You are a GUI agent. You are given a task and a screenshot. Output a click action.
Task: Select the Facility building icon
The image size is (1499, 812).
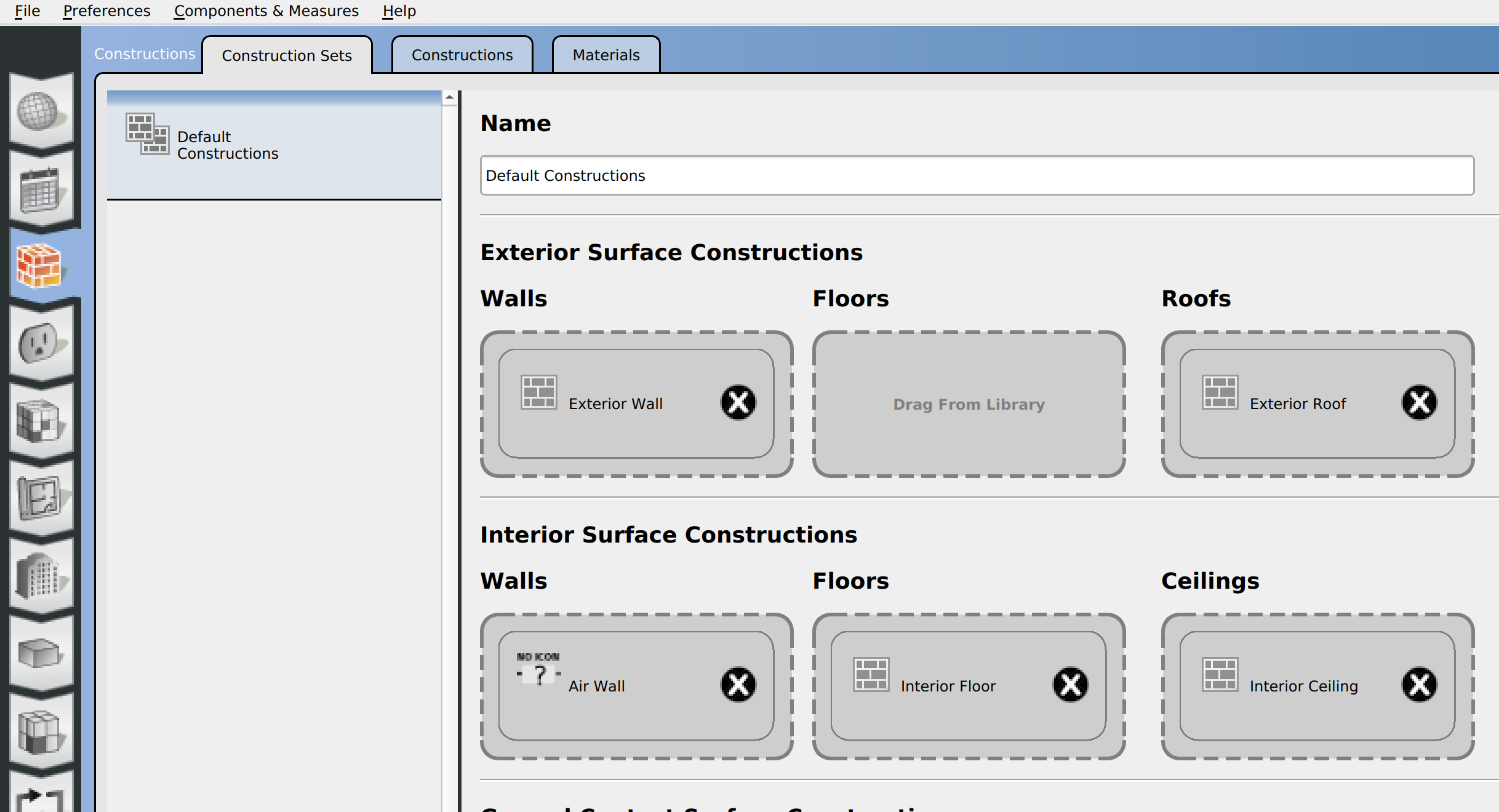coord(41,577)
